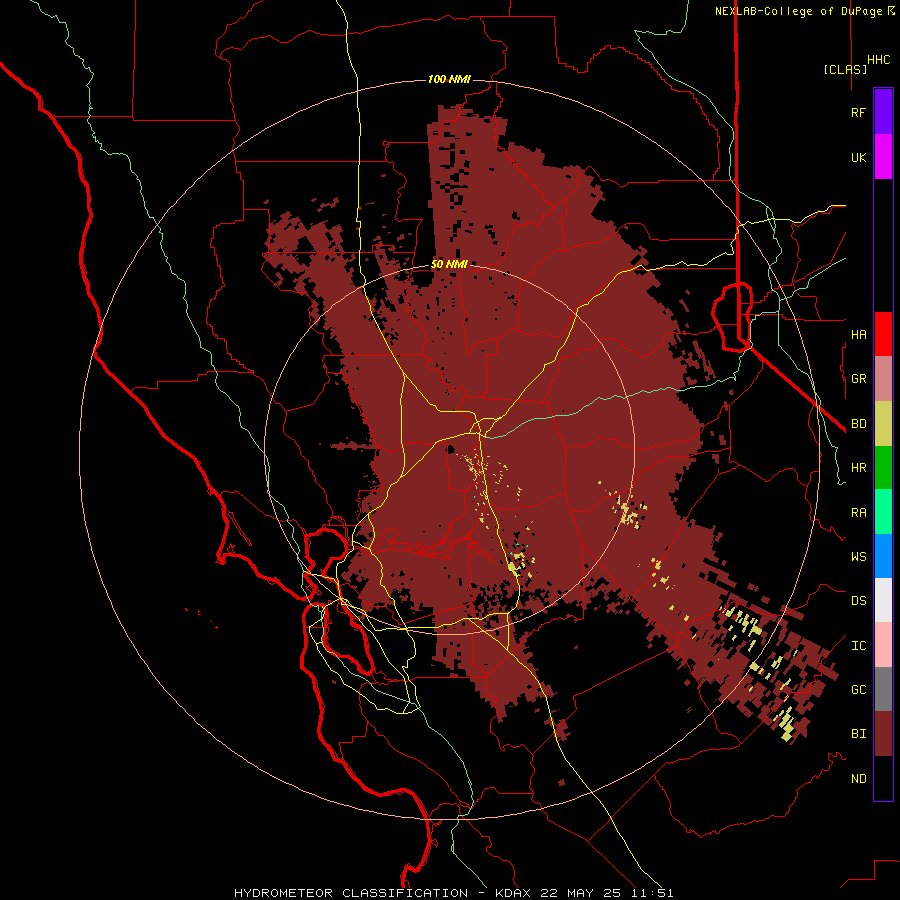The height and width of the screenshot is (900, 900).
Task: Select the GR pinkish legend swatch
Action: [x=883, y=379]
